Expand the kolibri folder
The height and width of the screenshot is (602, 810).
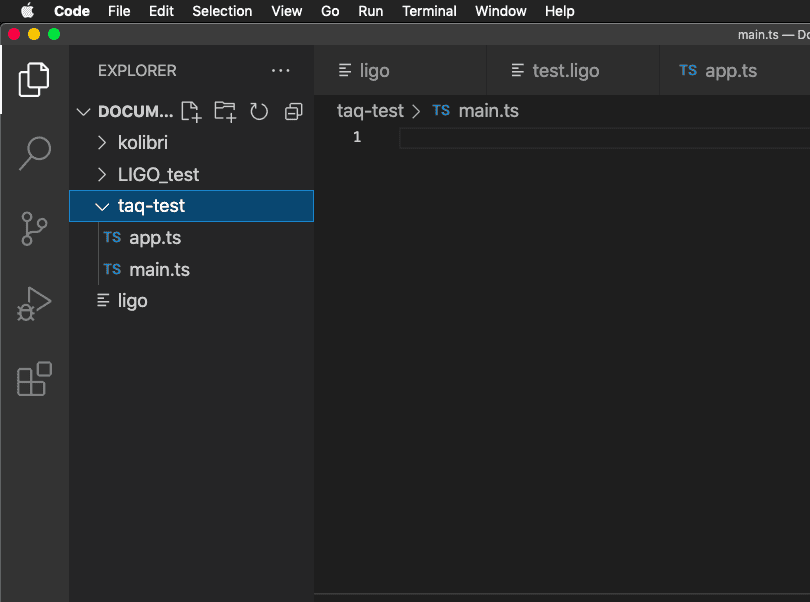[x=142, y=143]
